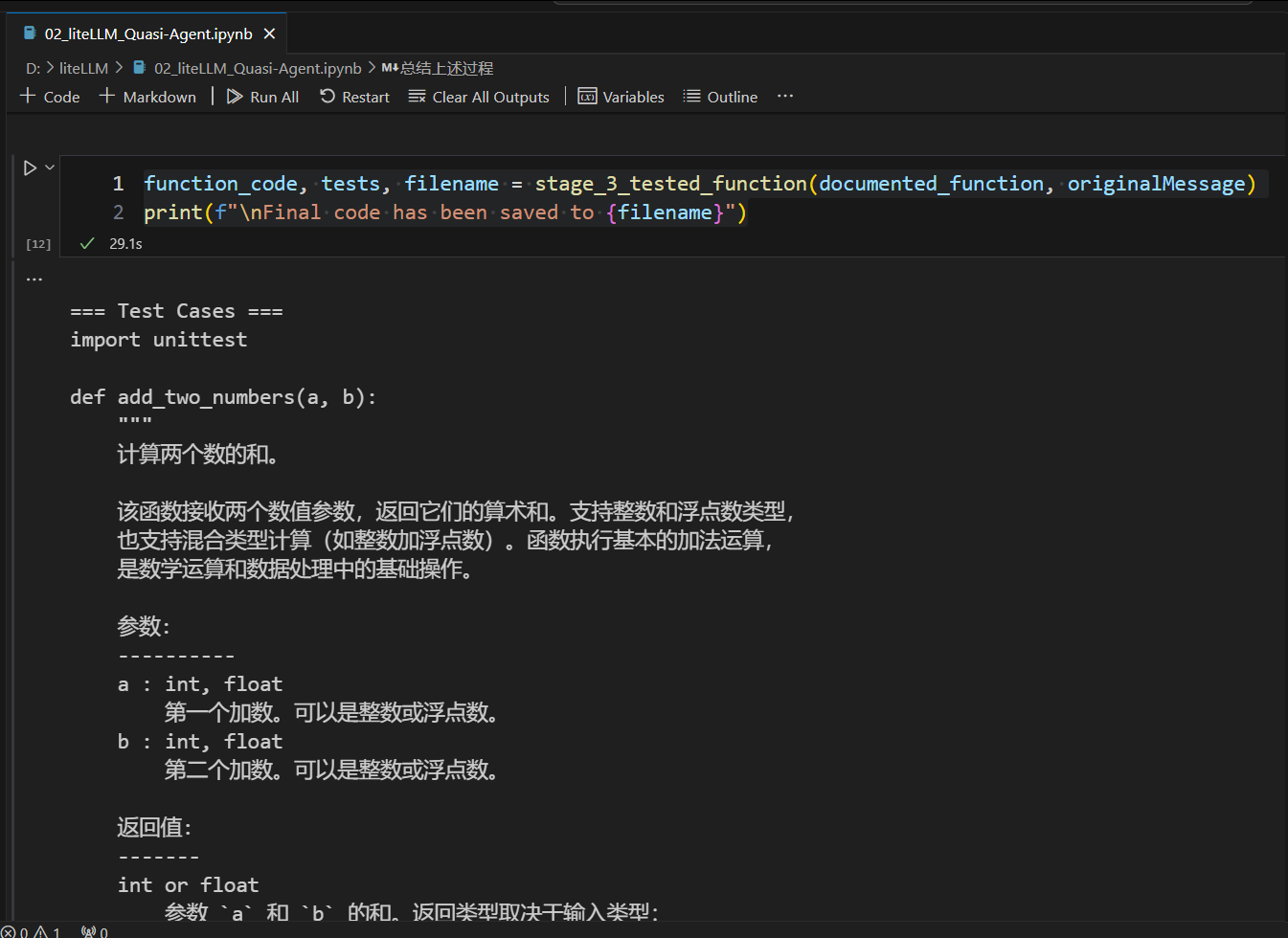This screenshot has height=938, width=1288.
Task: Clear All Outputs in the notebook
Action: 479,97
